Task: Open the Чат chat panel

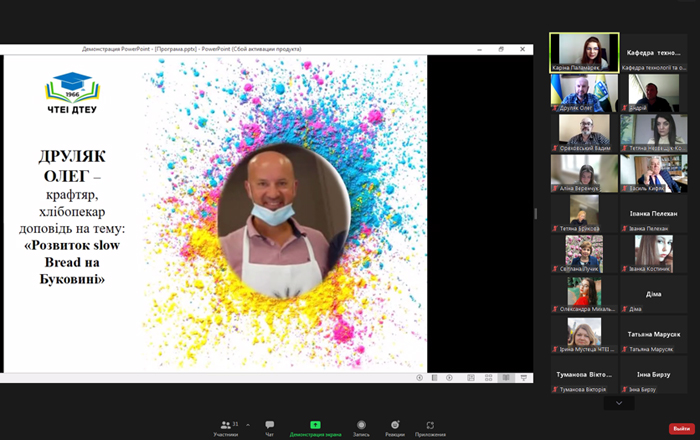Action: (x=270, y=428)
